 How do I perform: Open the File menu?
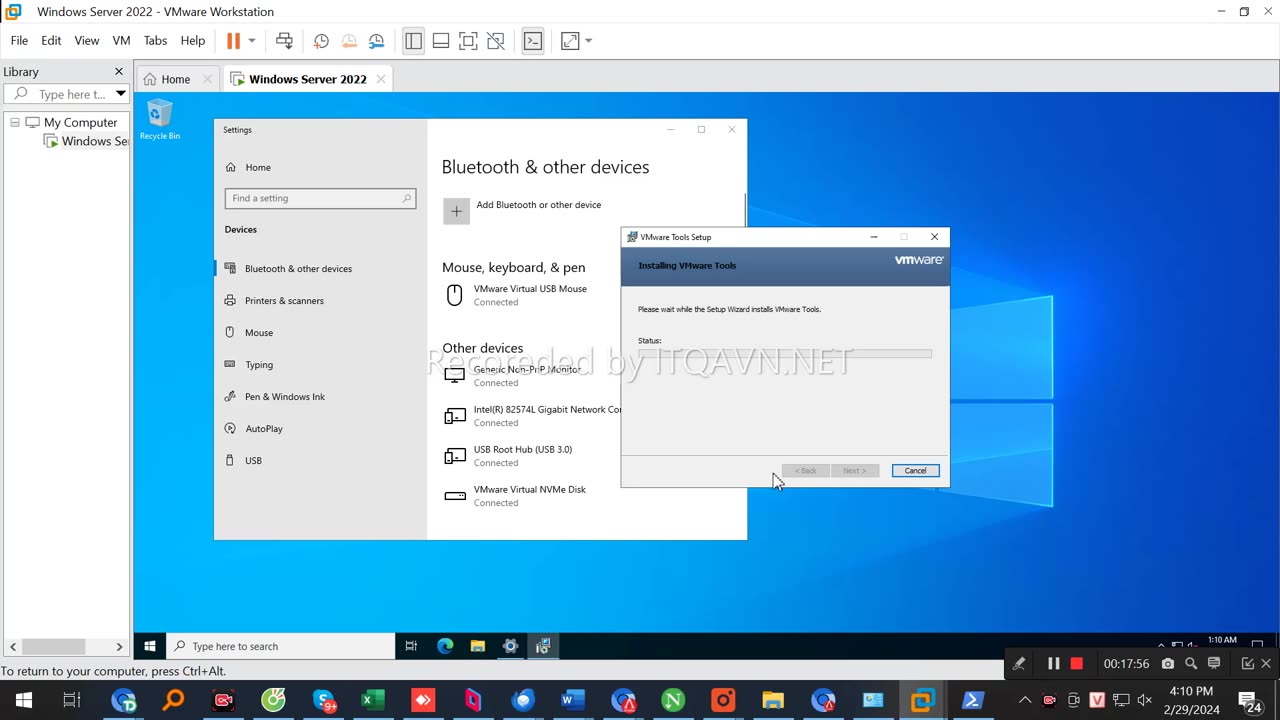tap(19, 41)
